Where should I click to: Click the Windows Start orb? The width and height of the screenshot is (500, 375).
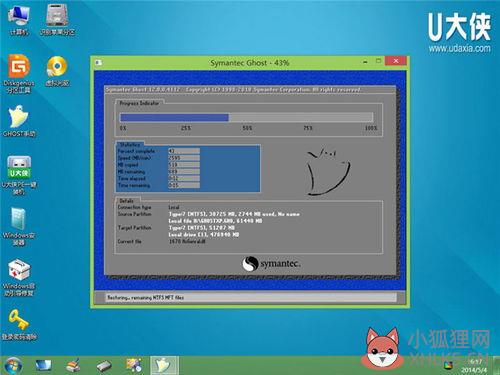[x=13, y=365]
